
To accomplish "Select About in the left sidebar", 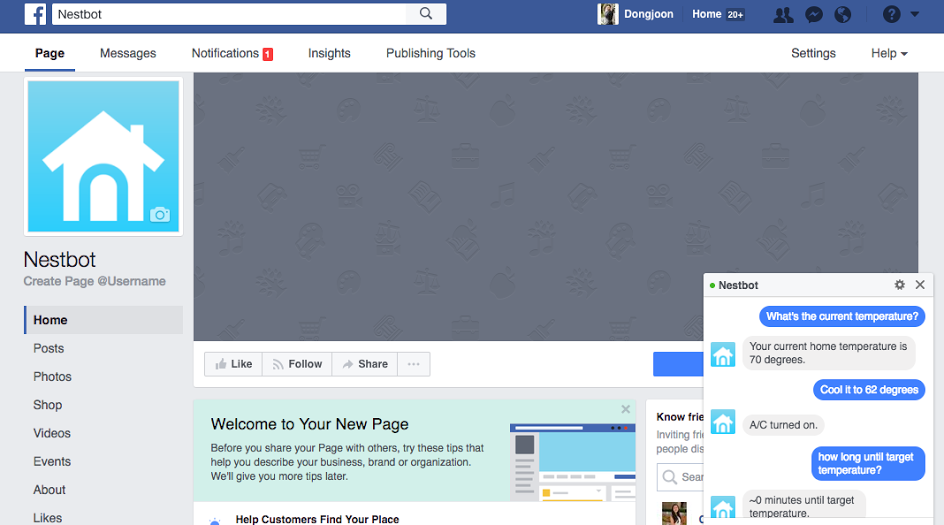I will pos(49,489).
